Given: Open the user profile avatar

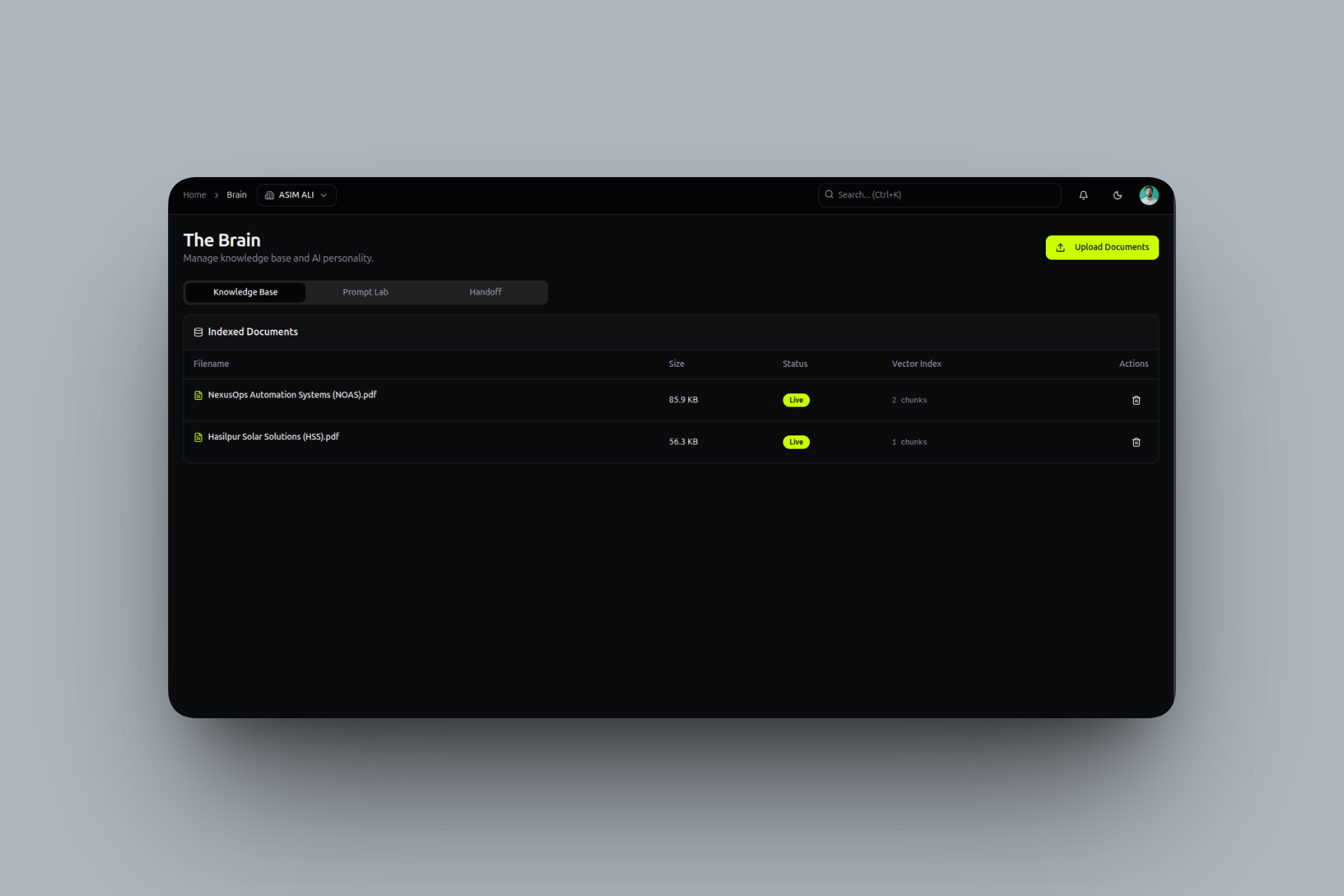Looking at the screenshot, I should pyautogui.click(x=1149, y=195).
